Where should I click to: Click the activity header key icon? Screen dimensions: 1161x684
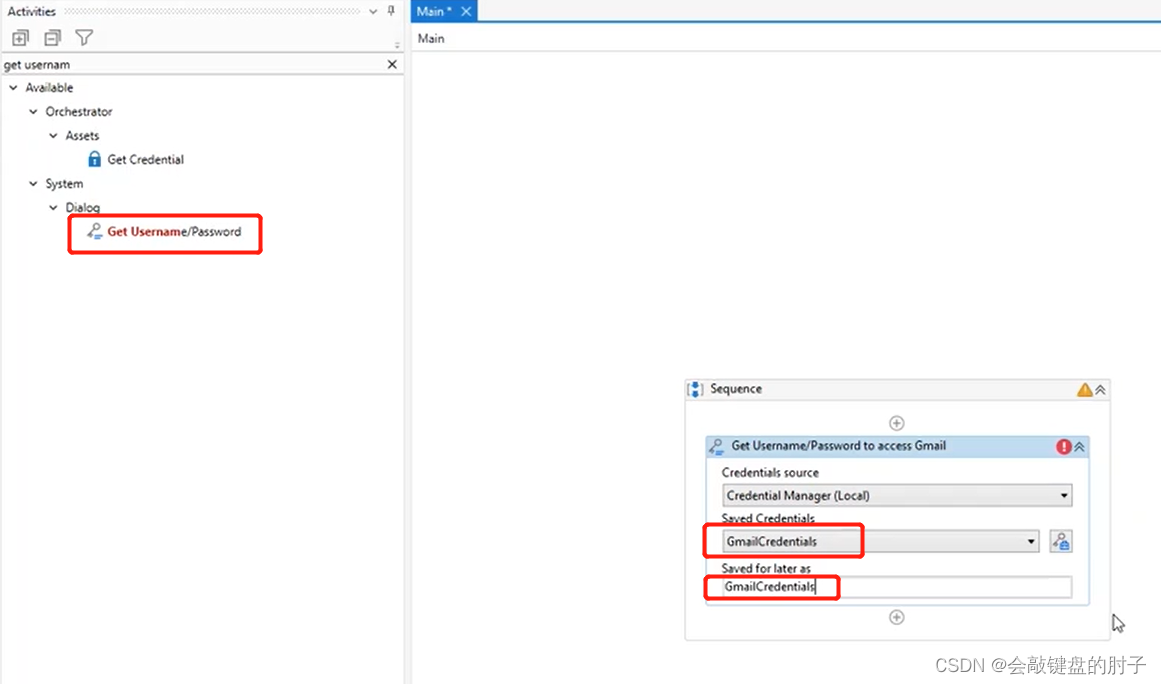pyautogui.click(x=716, y=446)
